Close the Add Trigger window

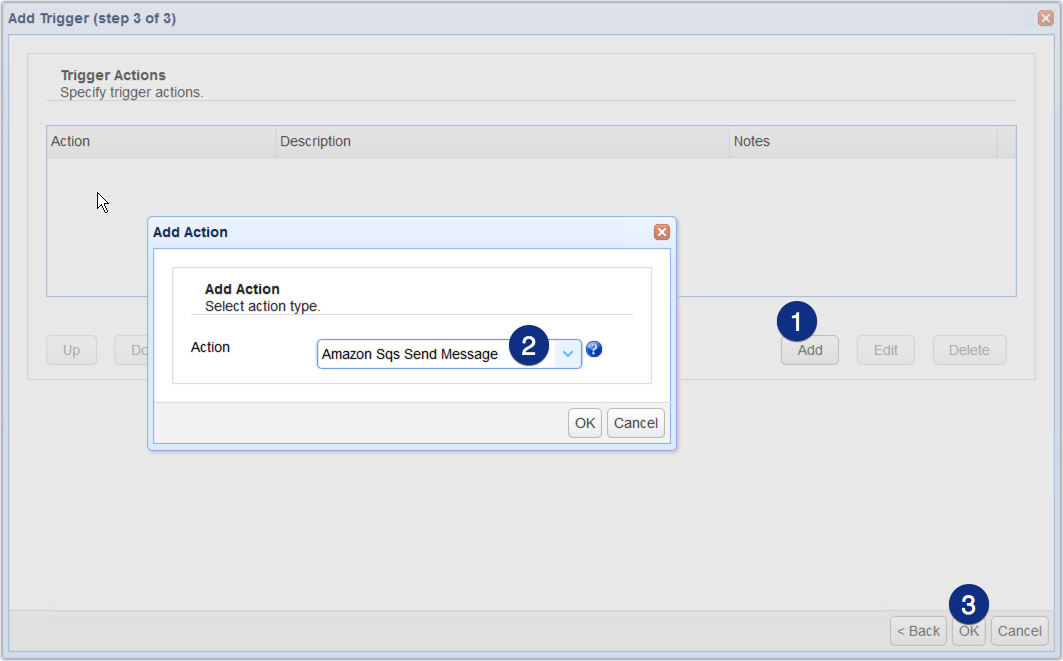coord(1048,17)
